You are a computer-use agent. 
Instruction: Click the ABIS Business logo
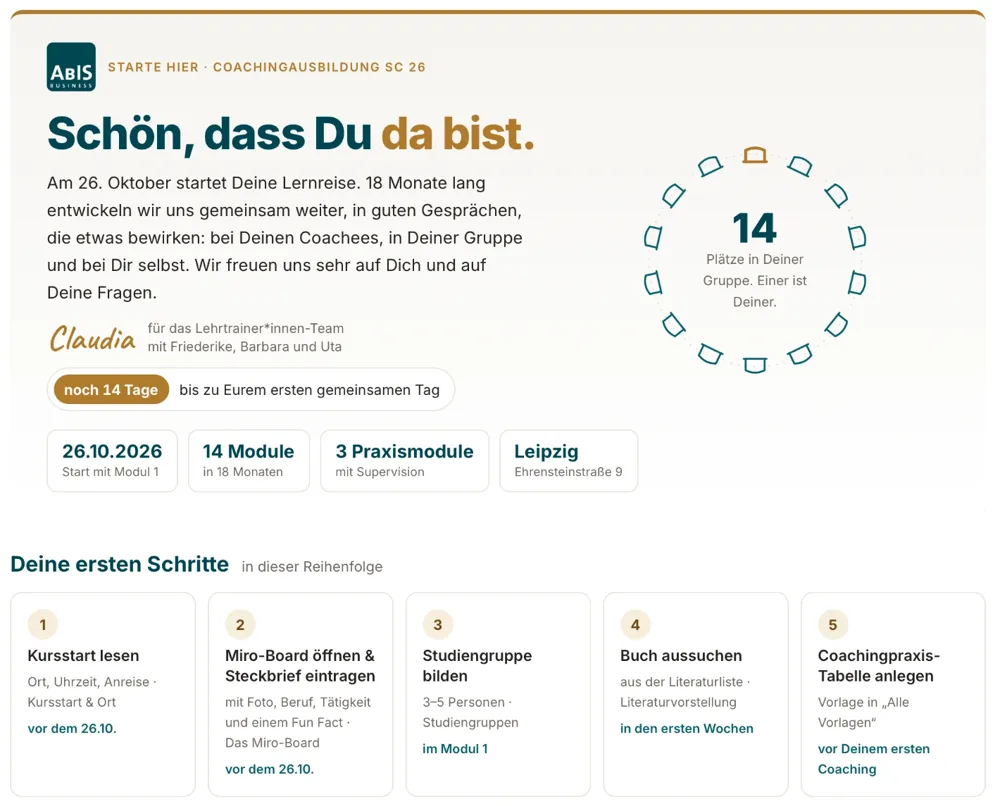(71, 67)
